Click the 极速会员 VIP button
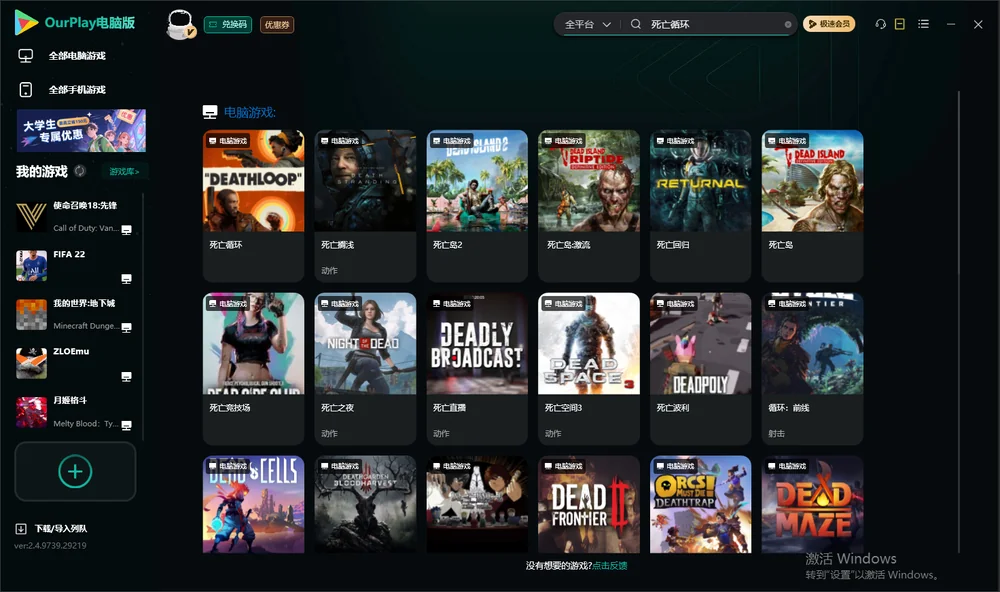Image resolution: width=1000 pixels, height=592 pixels. point(829,24)
